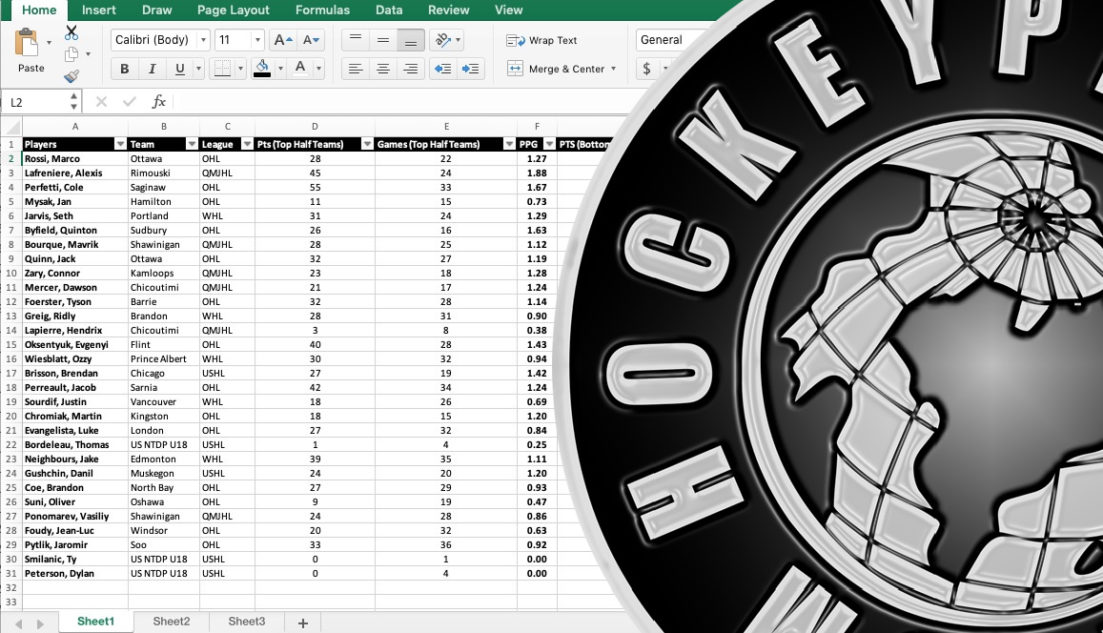
Task: Click the Name Box showing L2
Action: (x=41, y=102)
